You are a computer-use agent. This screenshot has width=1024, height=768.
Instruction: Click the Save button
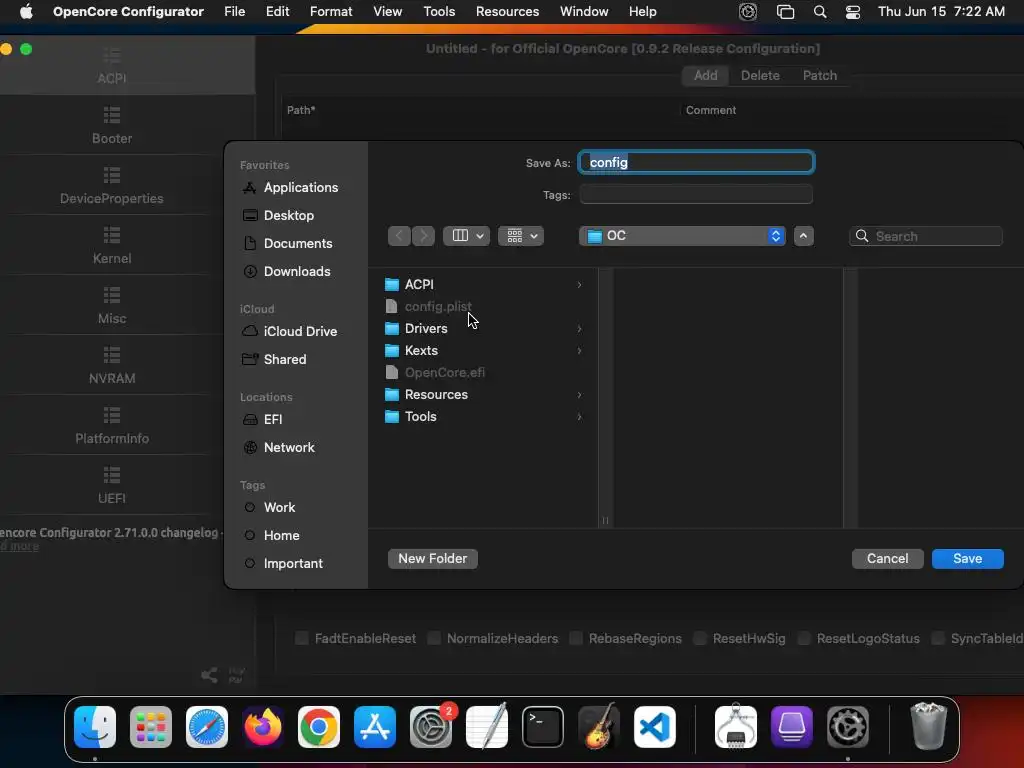(x=967, y=558)
